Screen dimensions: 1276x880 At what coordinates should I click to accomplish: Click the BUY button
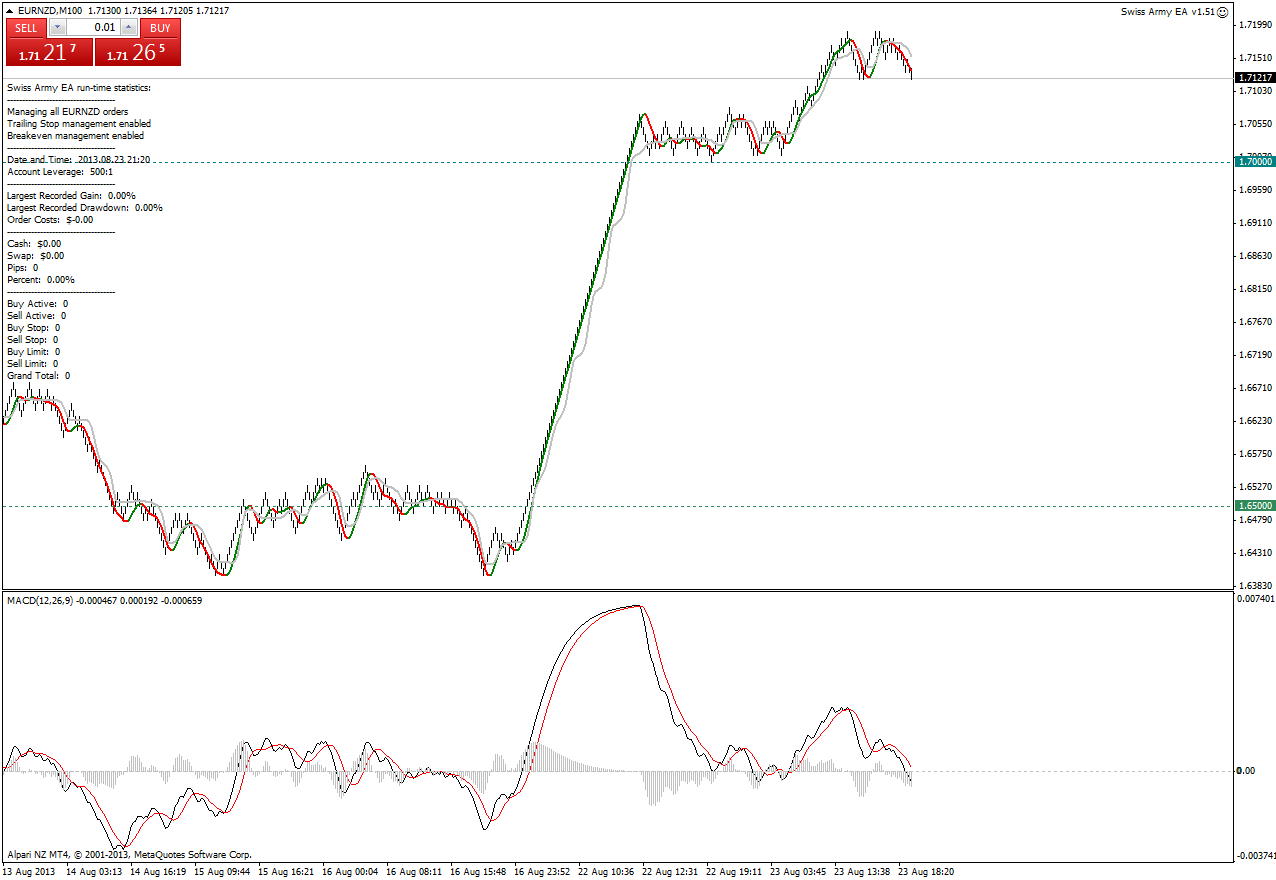[x=160, y=28]
